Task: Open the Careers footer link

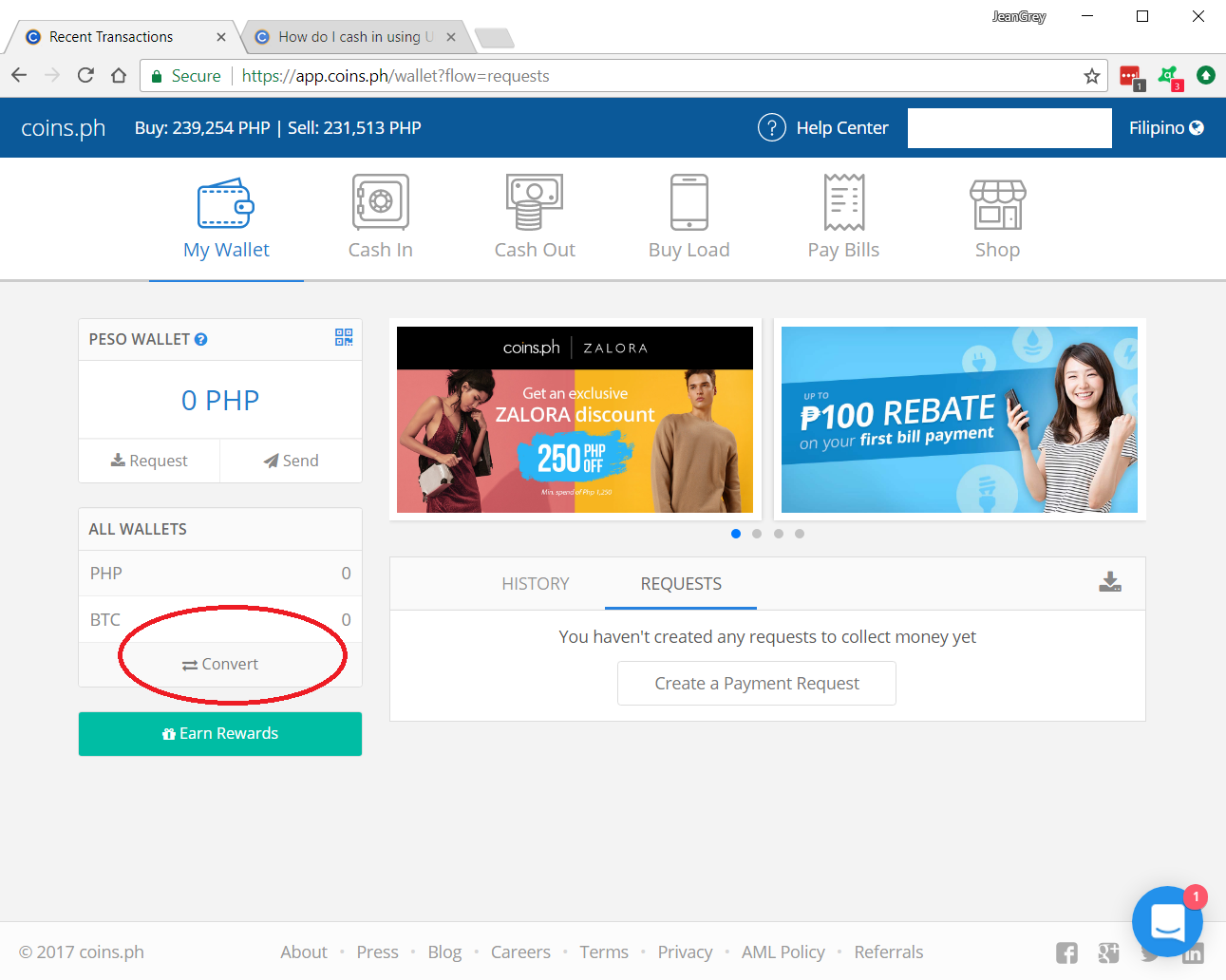Action: tap(520, 952)
